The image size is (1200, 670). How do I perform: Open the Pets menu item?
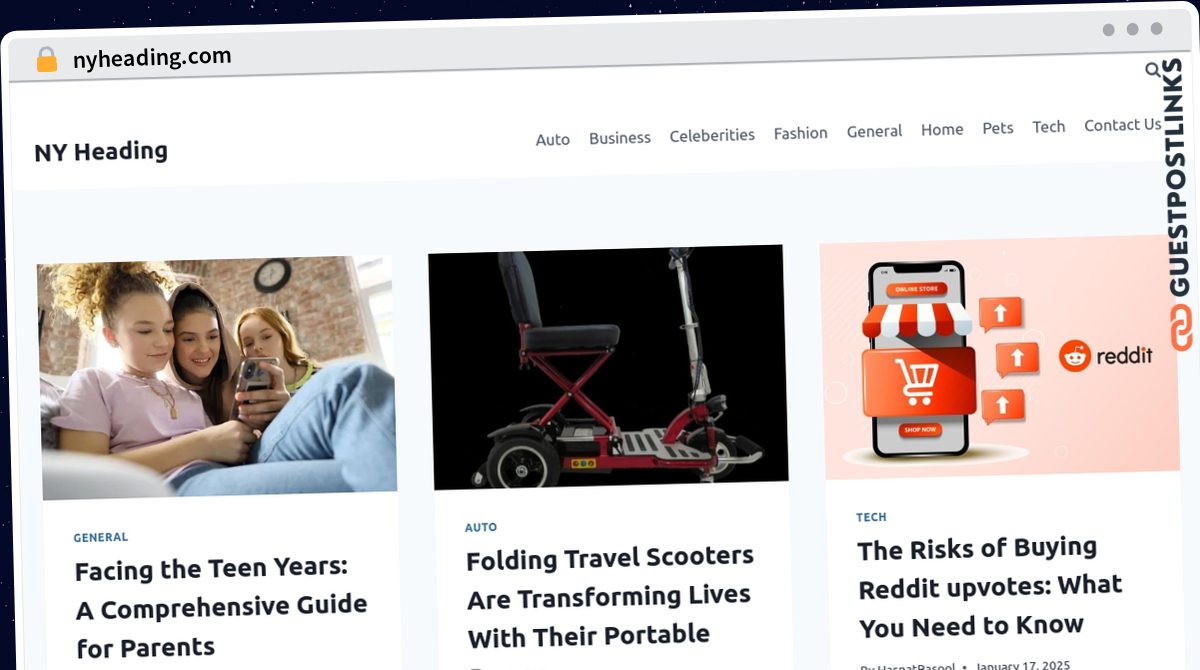click(x=998, y=128)
